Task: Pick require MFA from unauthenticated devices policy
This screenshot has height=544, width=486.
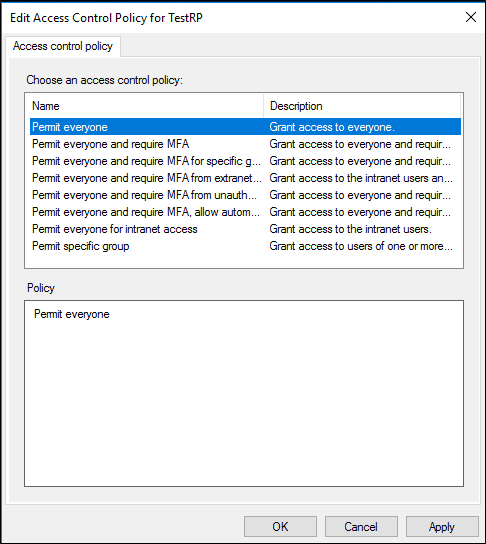Action: pos(245,195)
